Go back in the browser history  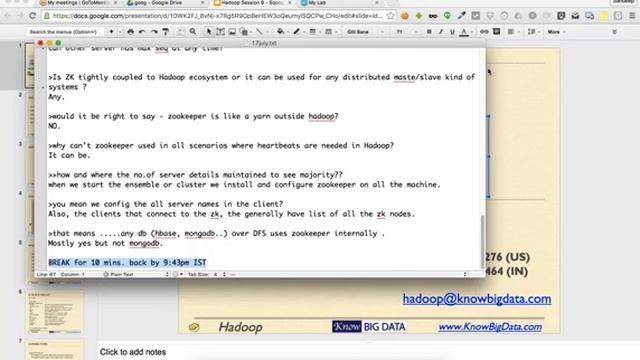(8, 16)
